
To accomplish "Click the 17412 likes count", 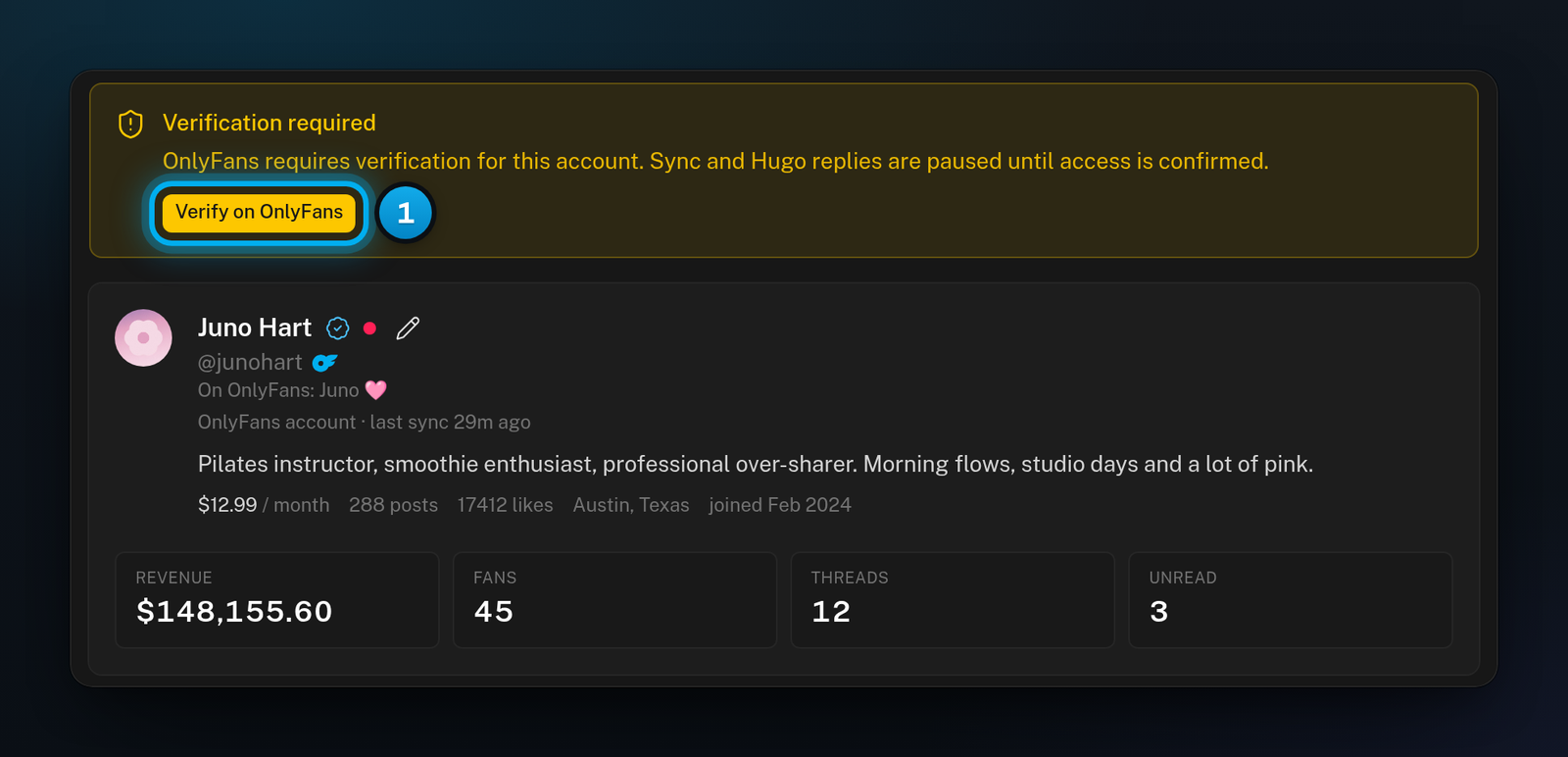I will coord(505,505).
